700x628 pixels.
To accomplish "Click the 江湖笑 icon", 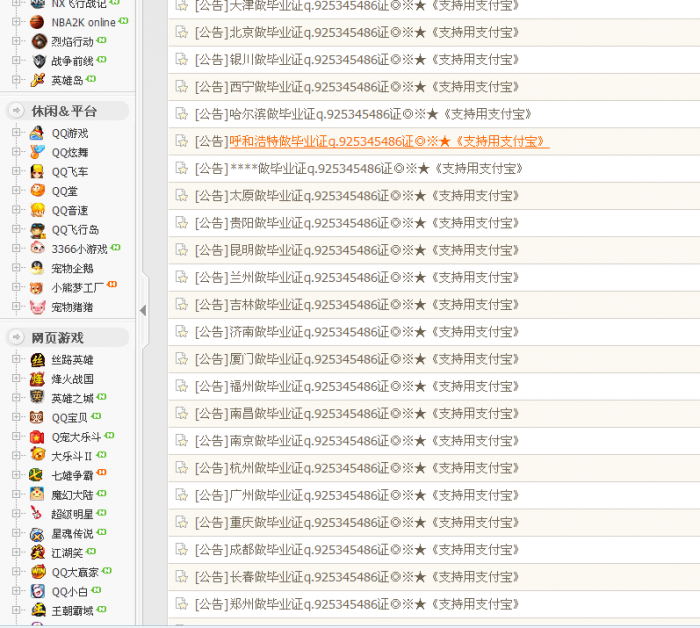I will point(37,552).
